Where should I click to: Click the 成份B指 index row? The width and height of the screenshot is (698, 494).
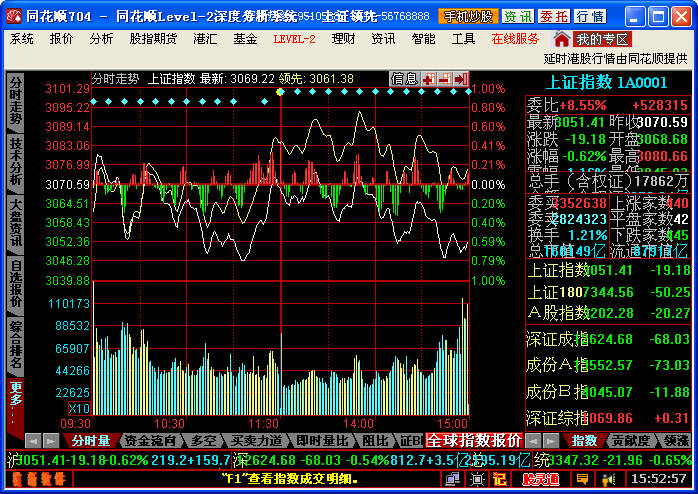608,392
